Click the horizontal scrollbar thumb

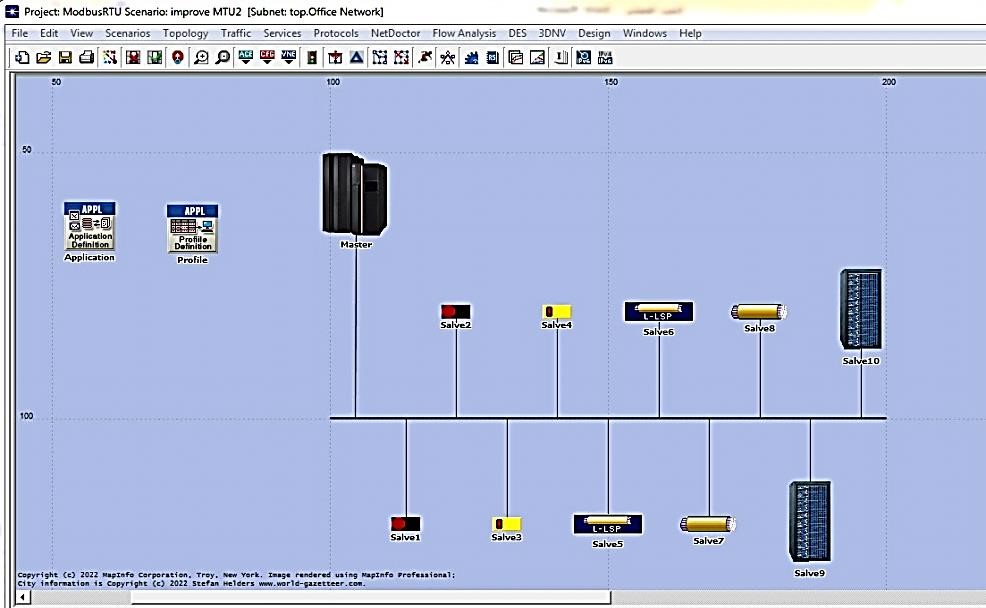pos(371,597)
